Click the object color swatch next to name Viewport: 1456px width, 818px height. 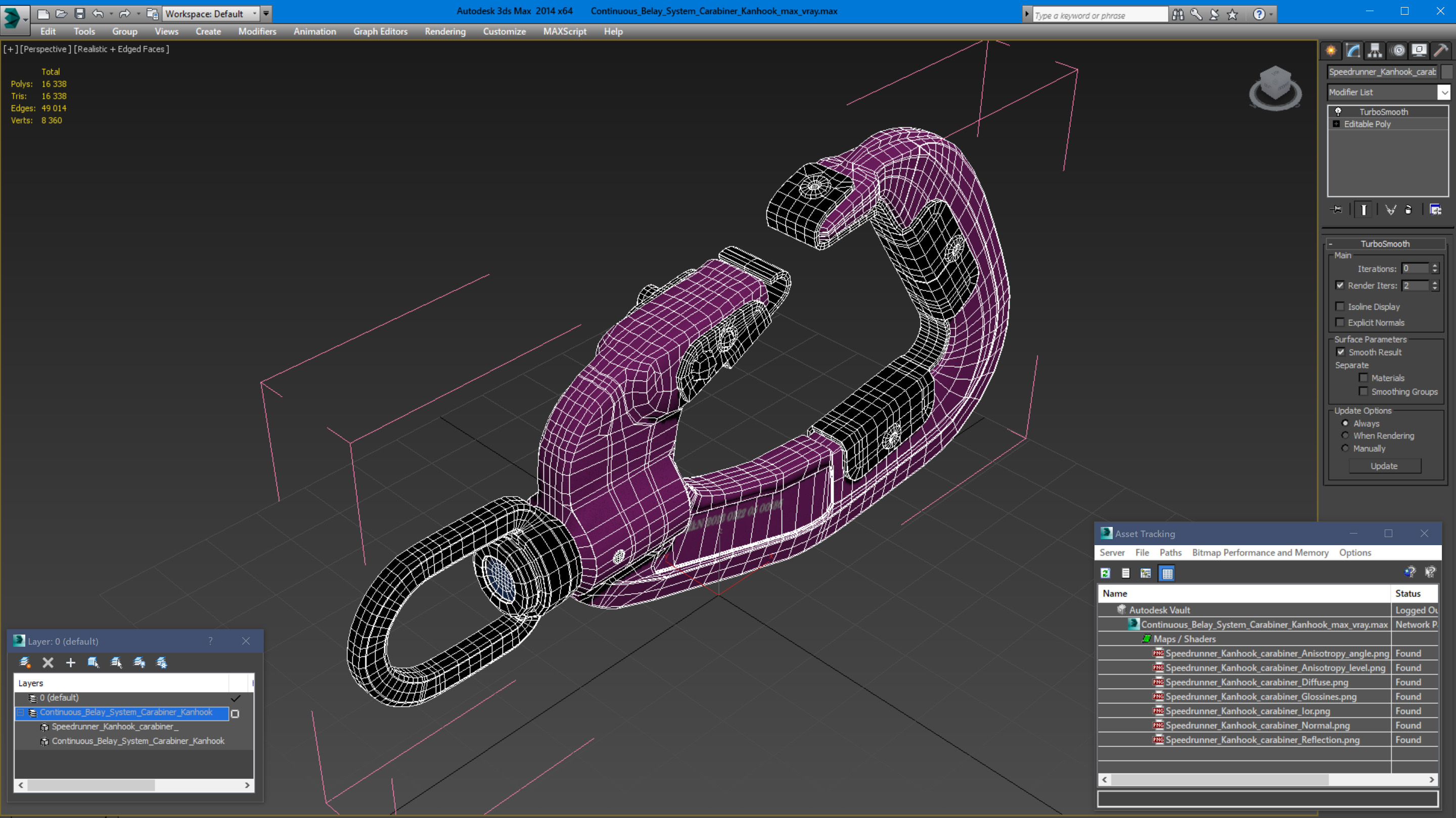[1447, 72]
